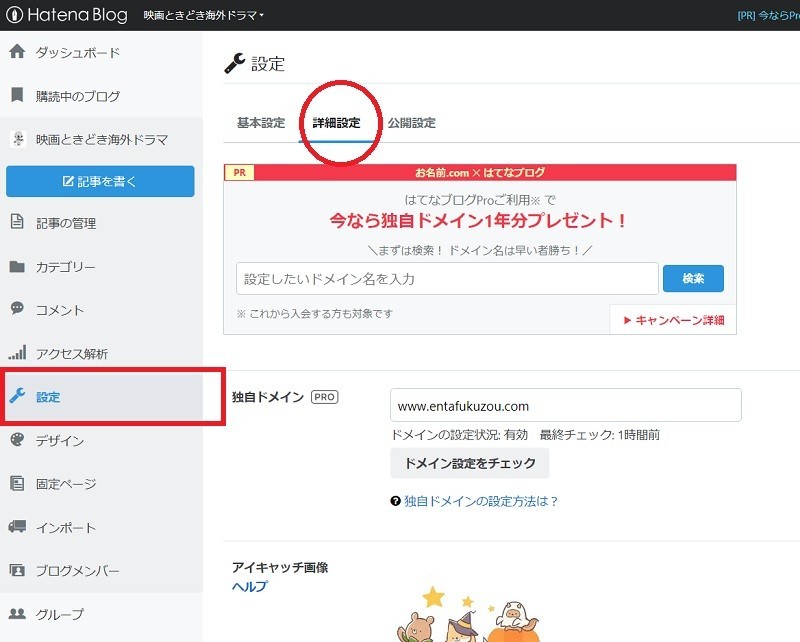
Task: Click the カテゴリー folder icon
Action: point(17,266)
